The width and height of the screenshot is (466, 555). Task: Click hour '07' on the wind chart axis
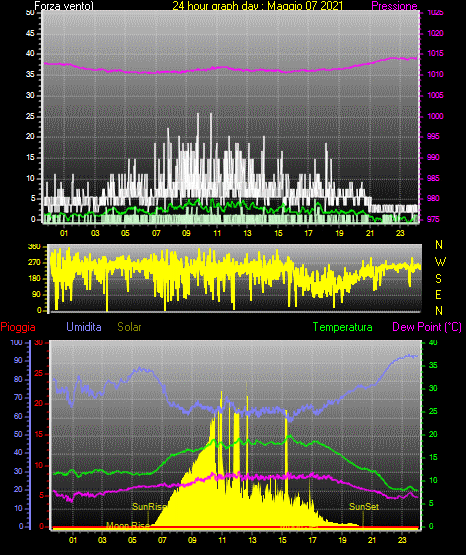tap(156, 233)
